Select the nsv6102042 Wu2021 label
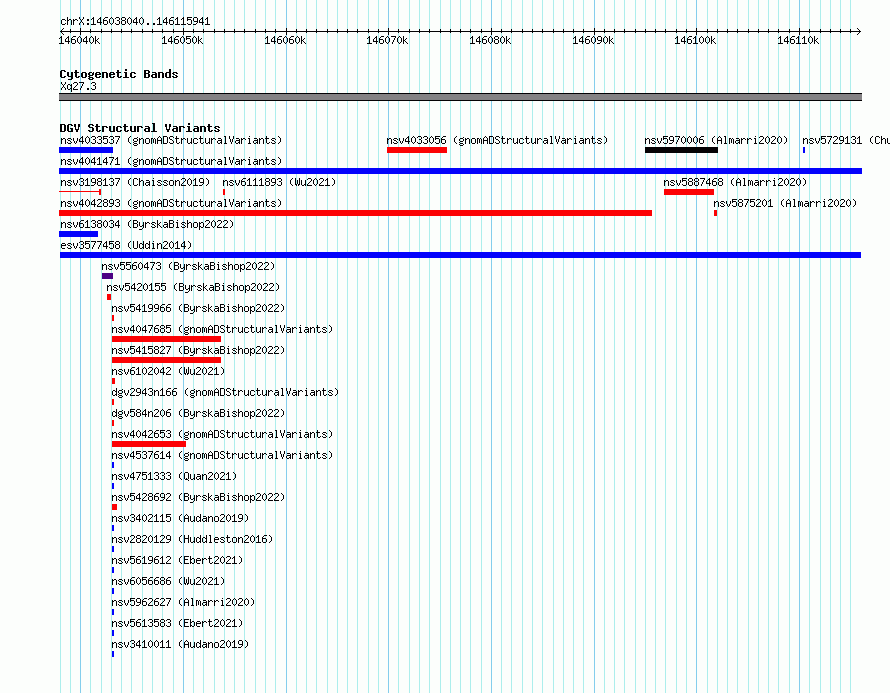Screen dimensions: 890x693 point(168,371)
